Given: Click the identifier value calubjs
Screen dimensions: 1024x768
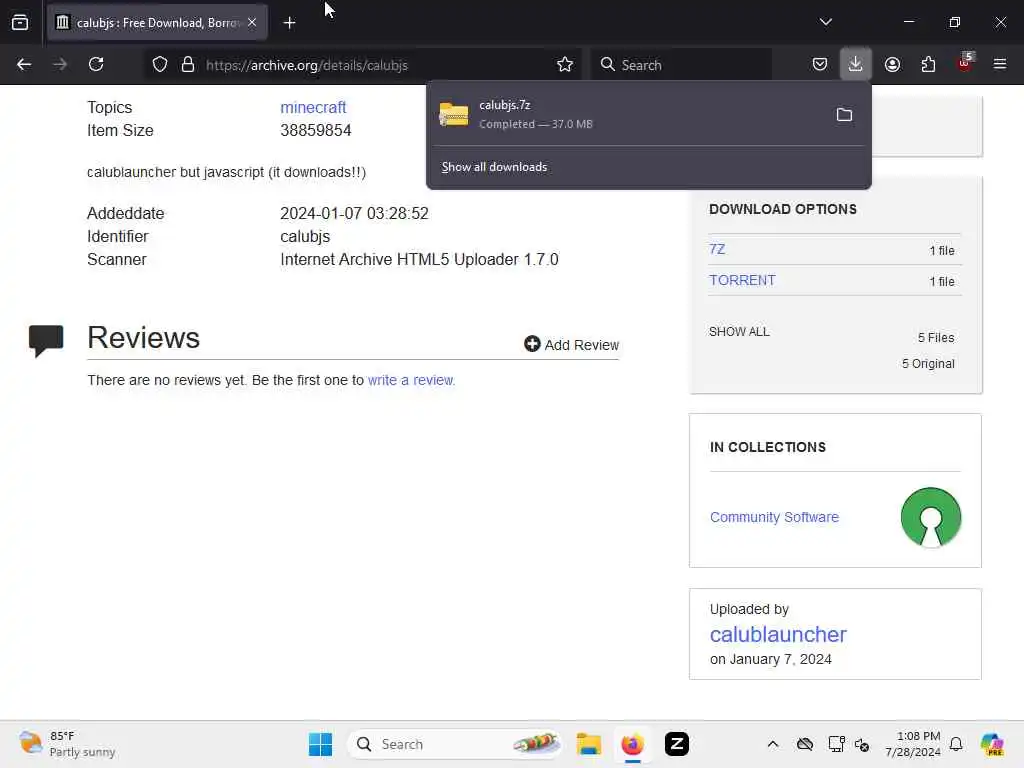Looking at the screenshot, I should pyautogui.click(x=305, y=236).
